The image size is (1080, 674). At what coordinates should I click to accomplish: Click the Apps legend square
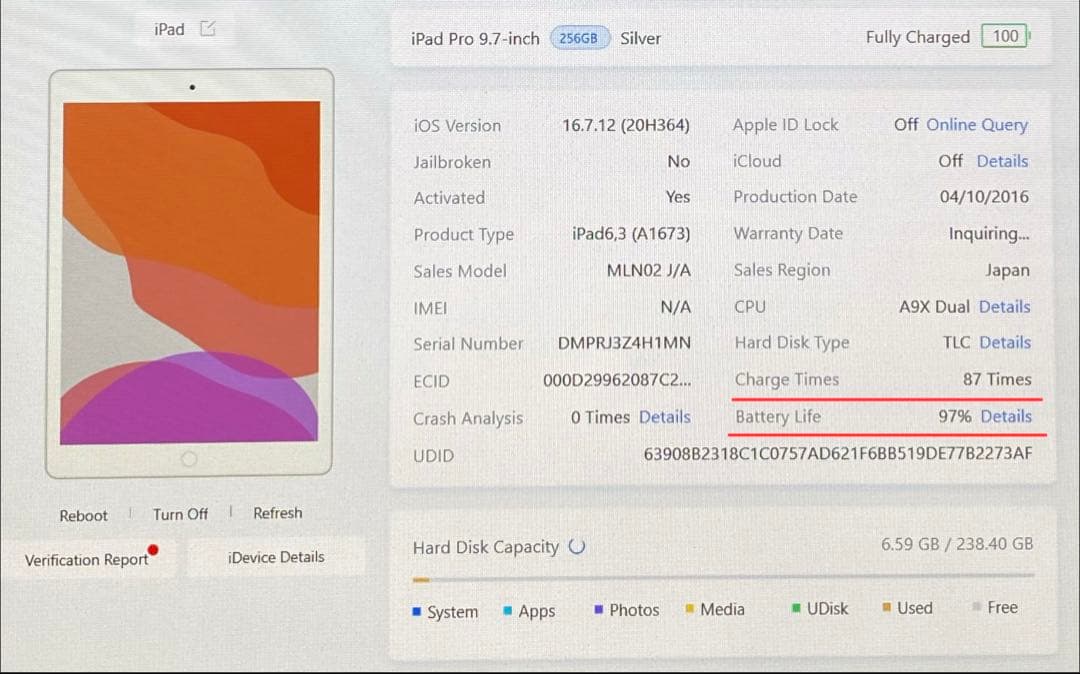click(x=506, y=609)
